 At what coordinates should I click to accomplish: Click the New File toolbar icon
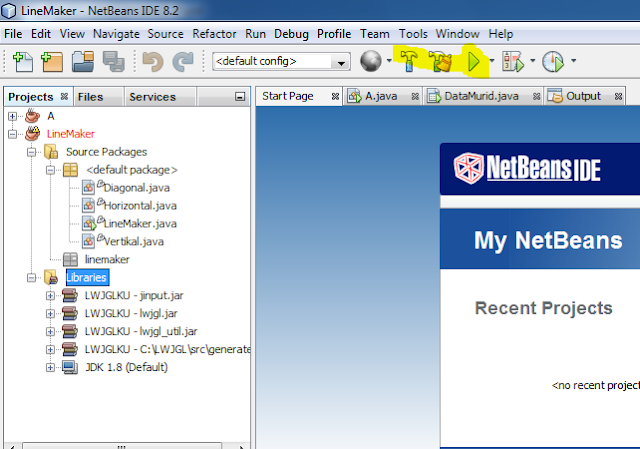(x=23, y=62)
